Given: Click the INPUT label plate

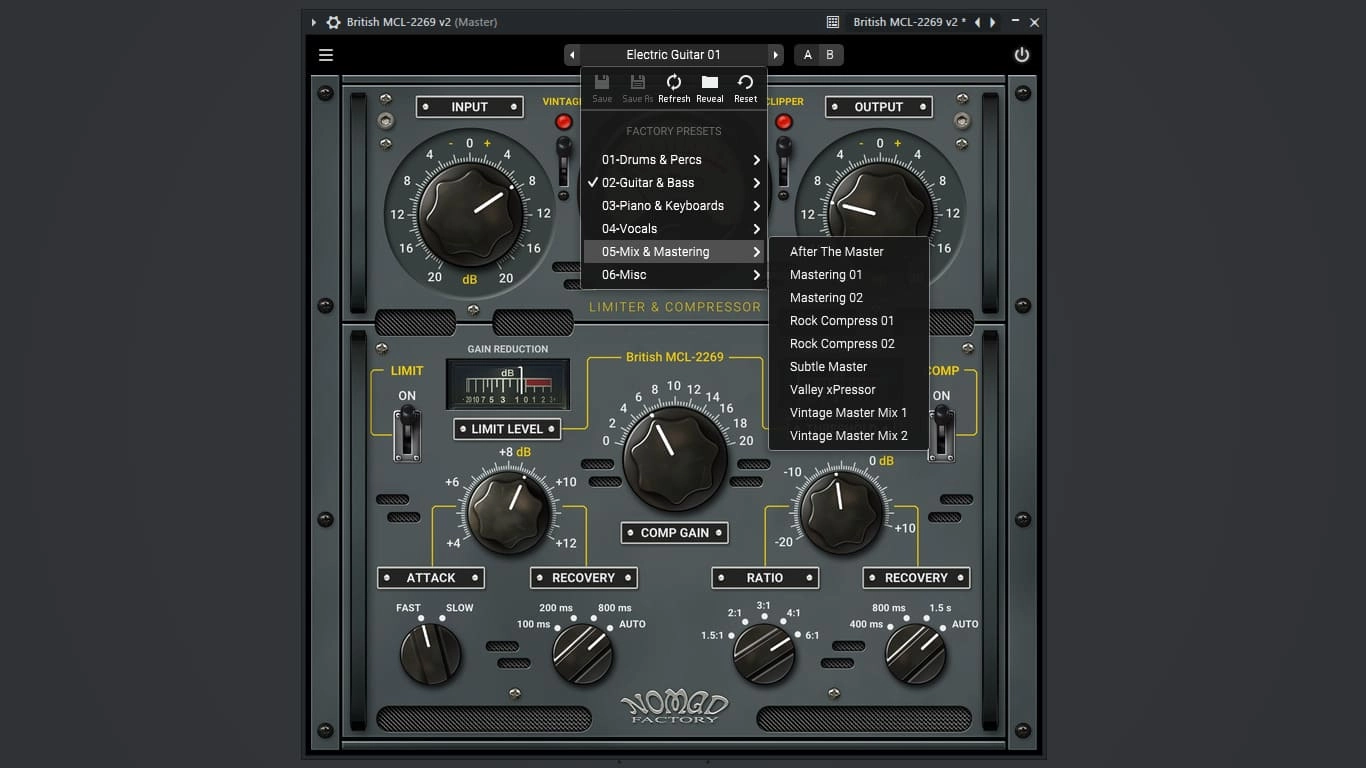Looking at the screenshot, I should point(470,107).
